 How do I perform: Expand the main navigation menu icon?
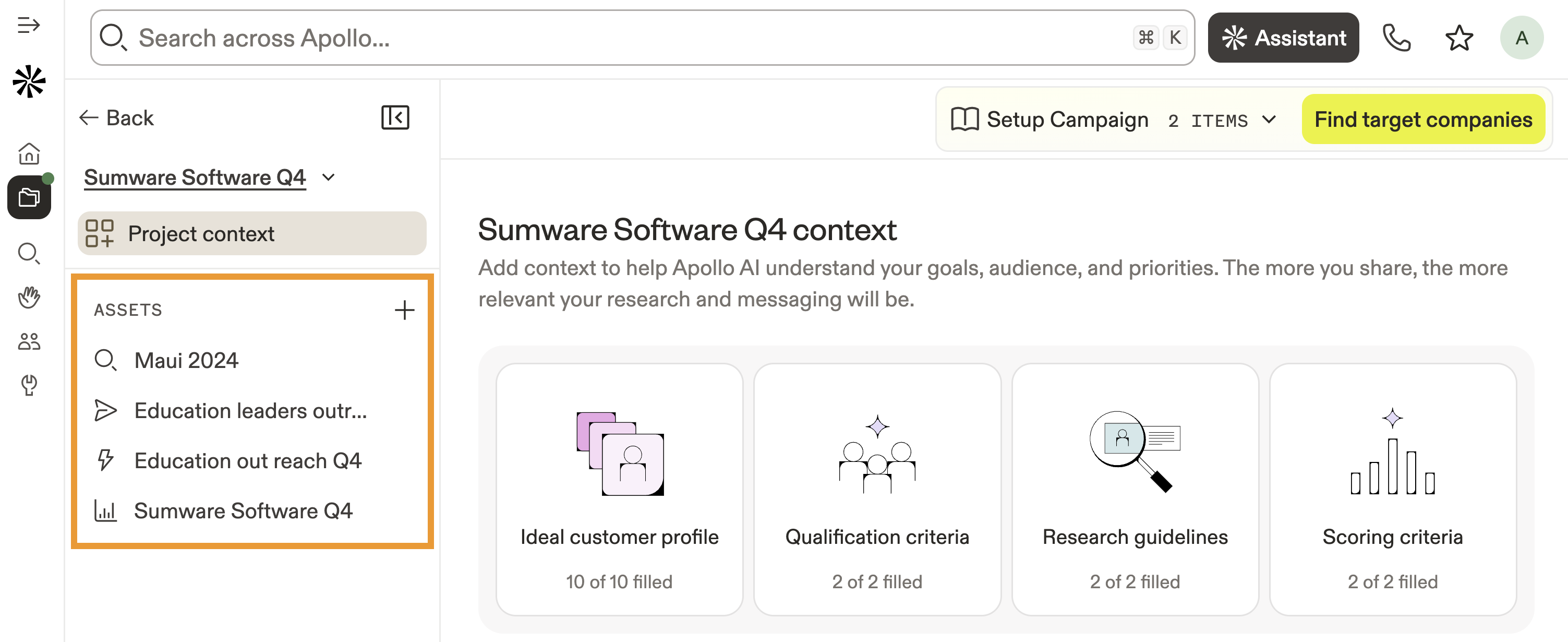click(28, 25)
